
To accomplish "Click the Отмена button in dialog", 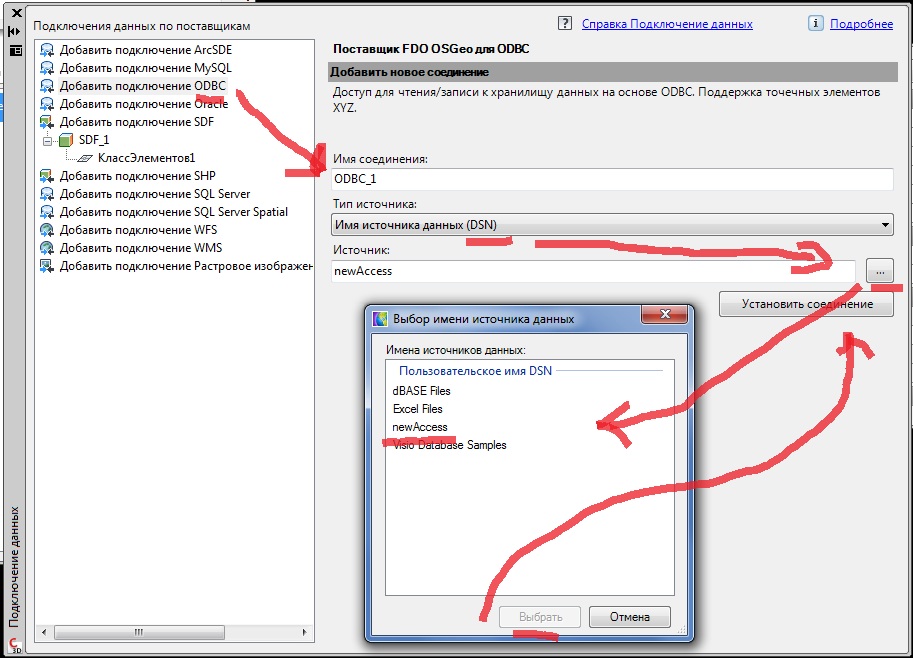I will (629, 617).
